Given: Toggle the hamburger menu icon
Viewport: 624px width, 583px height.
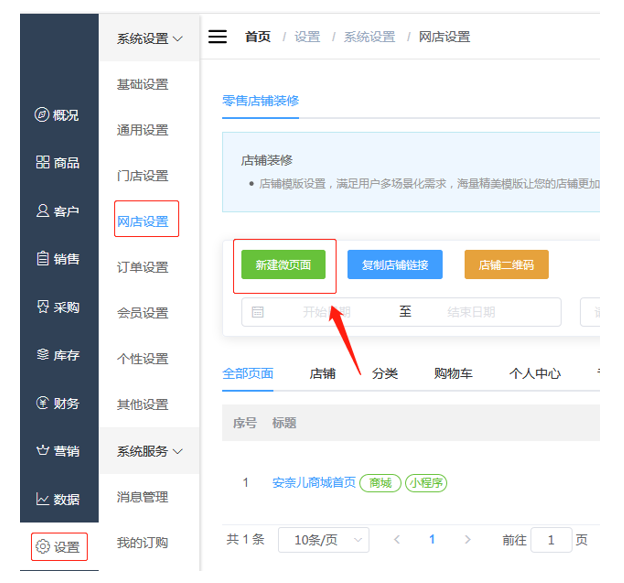Looking at the screenshot, I should (217, 37).
